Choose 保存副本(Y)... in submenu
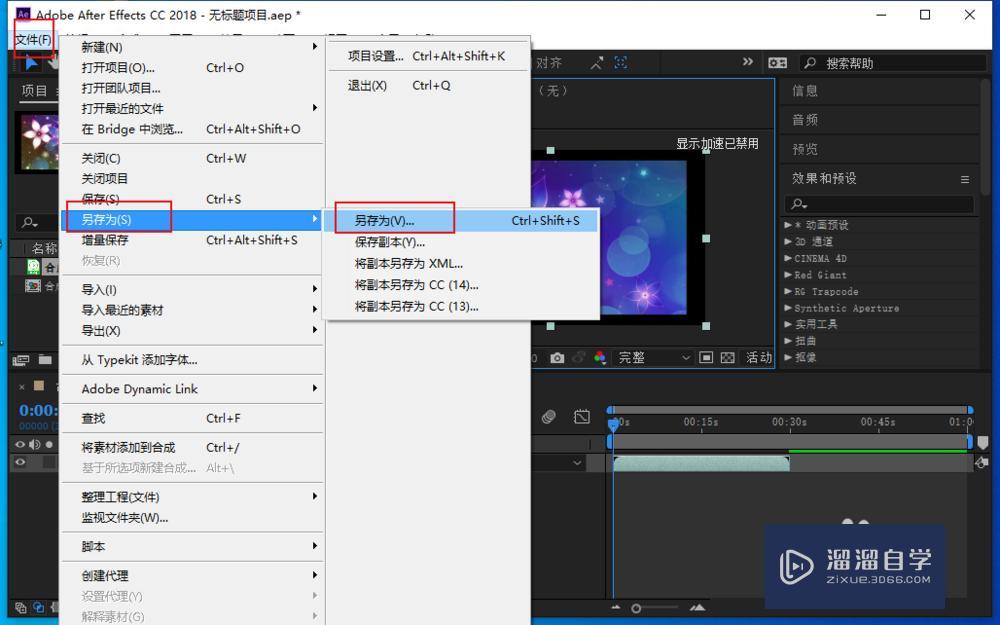The width and height of the screenshot is (1000, 625). pos(461,242)
